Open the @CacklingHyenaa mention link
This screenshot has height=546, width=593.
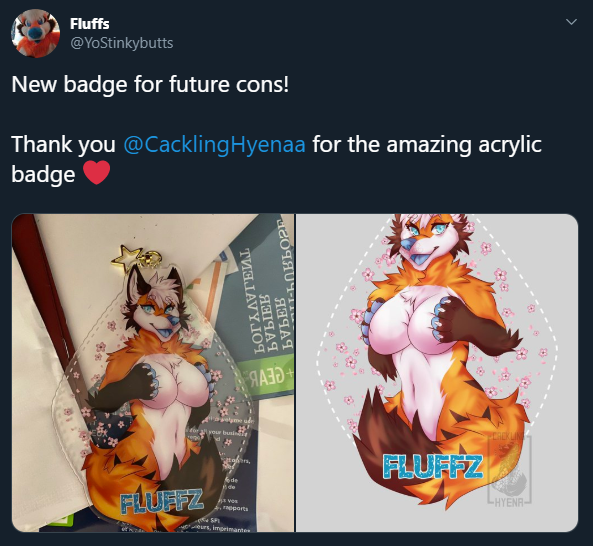[214, 144]
